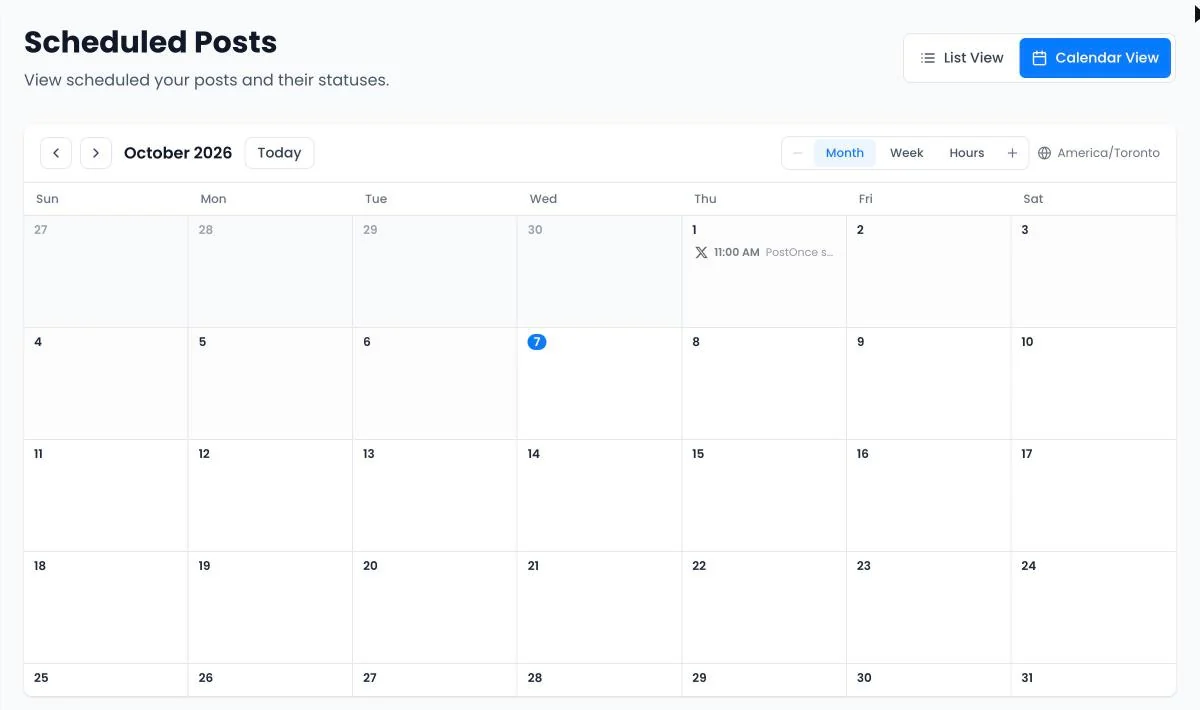
Task: Click the Scheduled Posts page title
Action: pyautogui.click(x=151, y=42)
